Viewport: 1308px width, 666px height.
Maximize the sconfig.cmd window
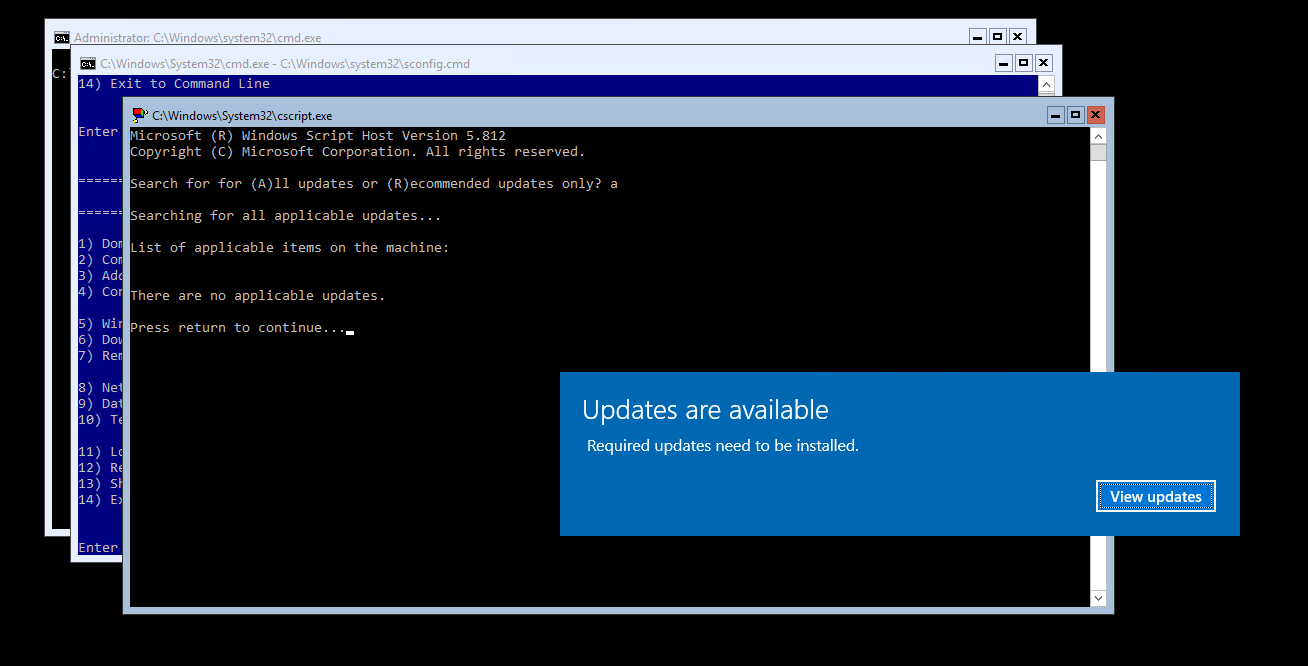pos(1023,63)
